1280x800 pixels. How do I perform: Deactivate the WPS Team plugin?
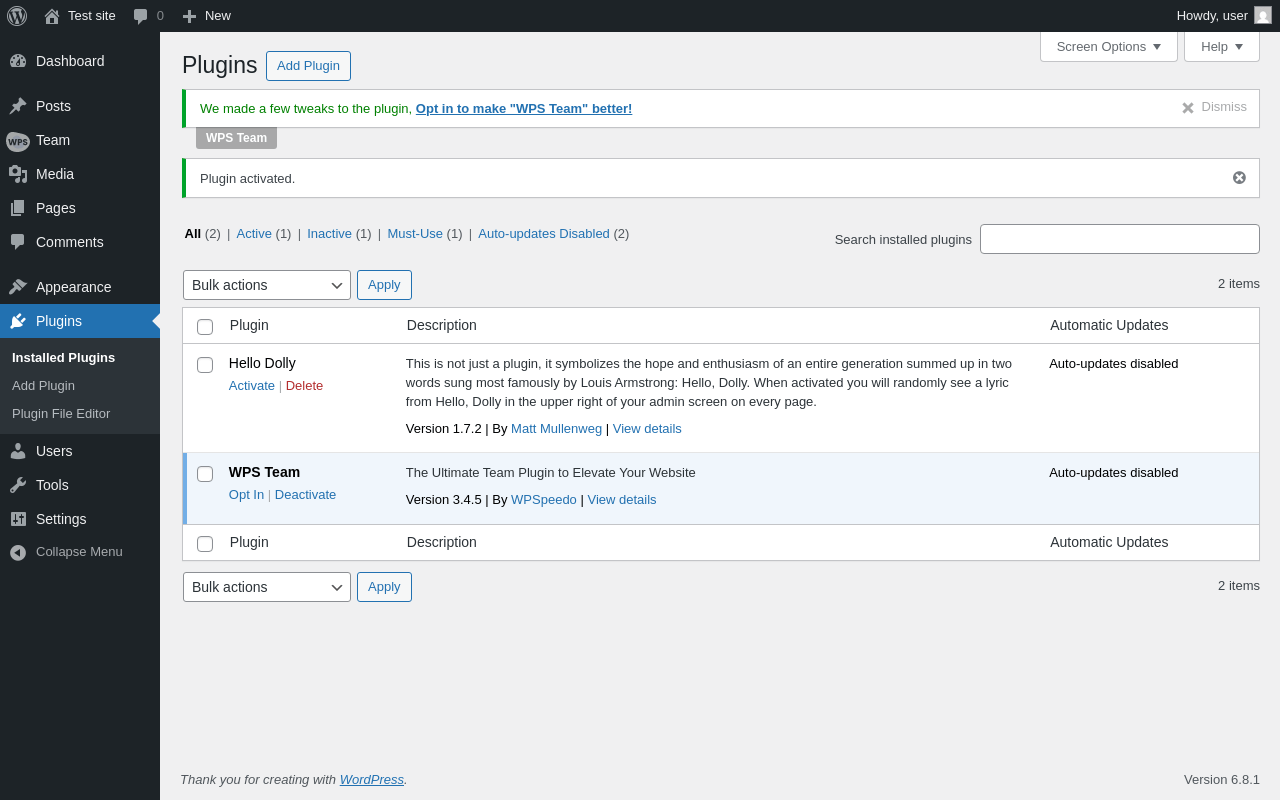click(305, 494)
